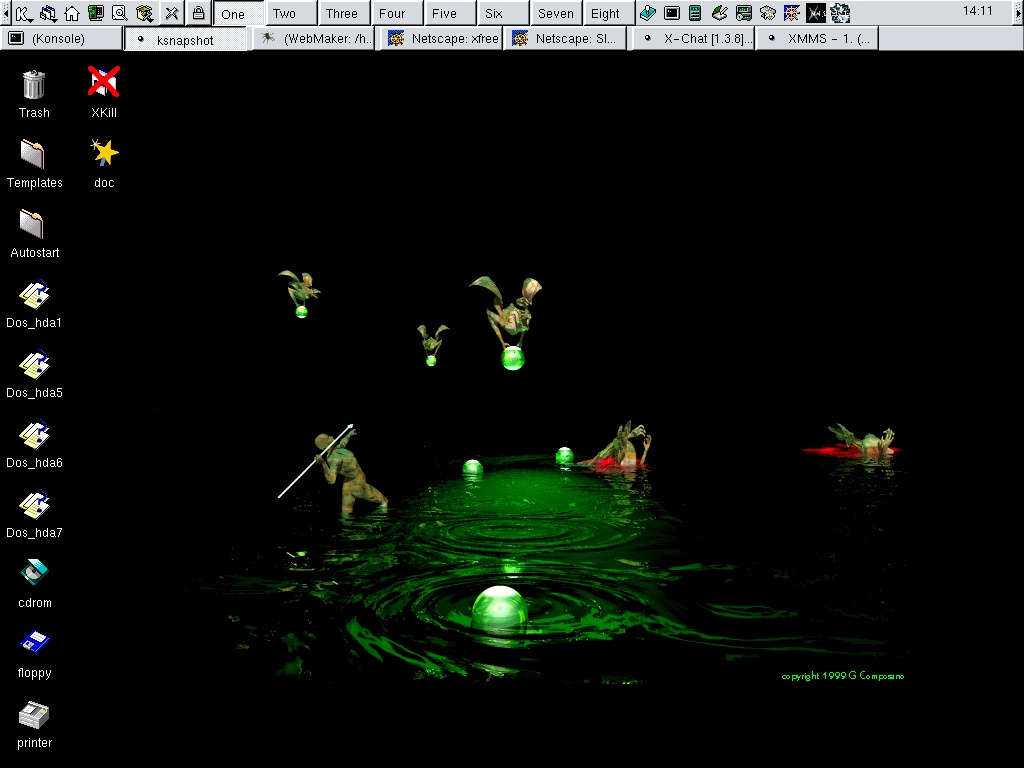Open the window list panel icon
Screen dimensions: 1024x768
click(x=48, y=12)
